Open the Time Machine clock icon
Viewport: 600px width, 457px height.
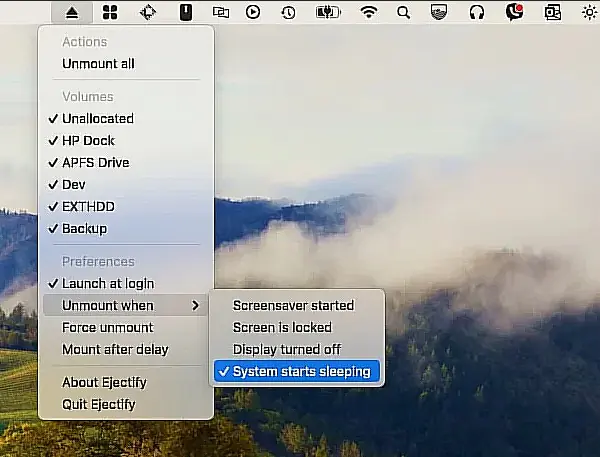[x=288, y=13]
